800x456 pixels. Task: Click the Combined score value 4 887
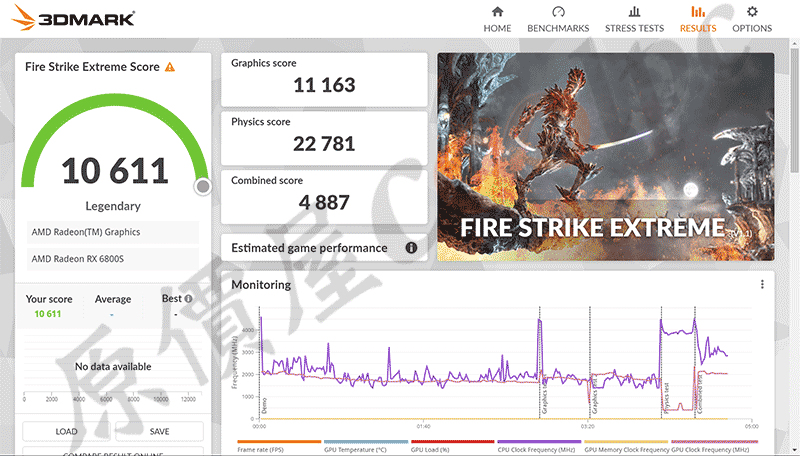pos(324,202)
